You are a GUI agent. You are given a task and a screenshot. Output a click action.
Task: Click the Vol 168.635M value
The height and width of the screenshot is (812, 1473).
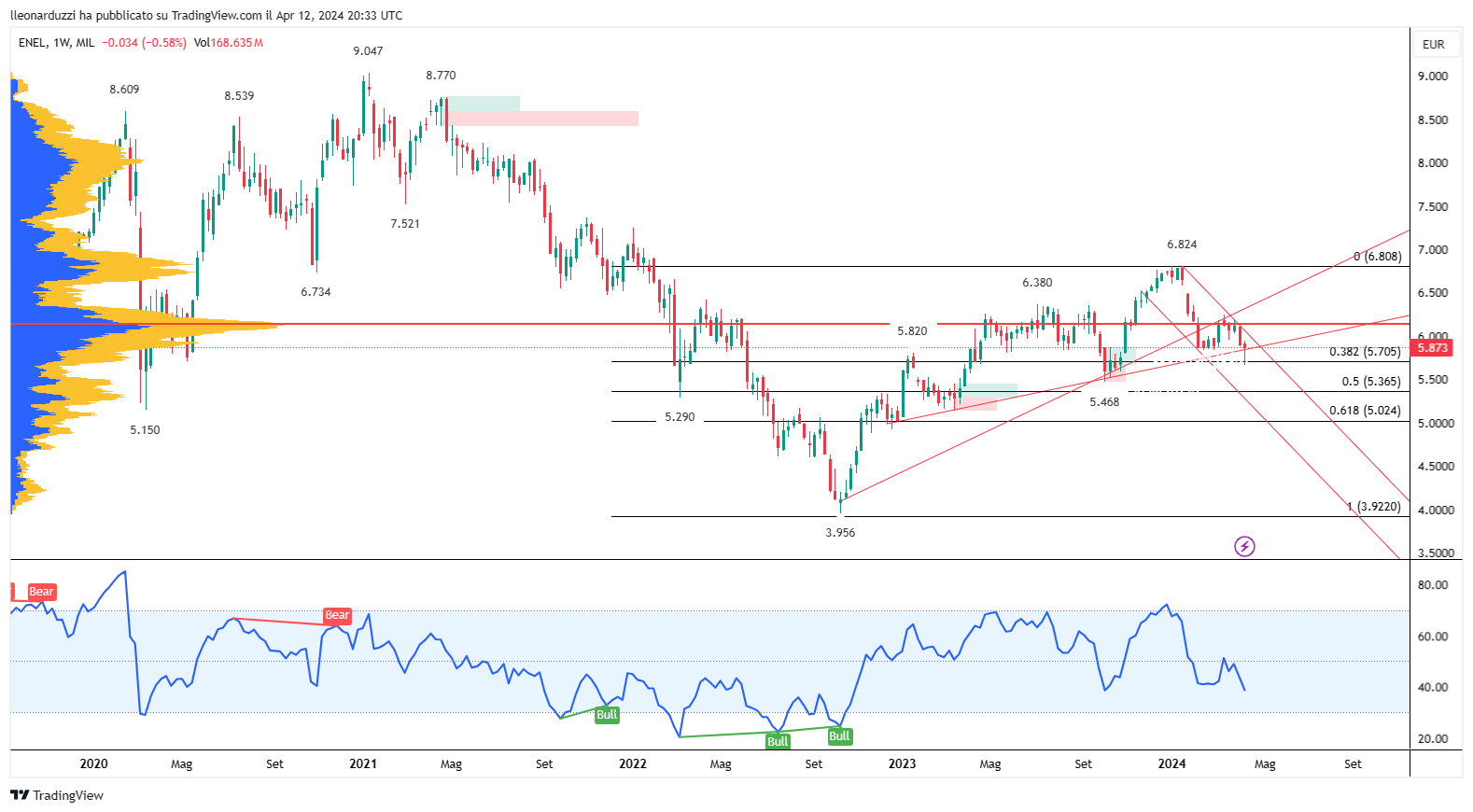pos(229,43)
